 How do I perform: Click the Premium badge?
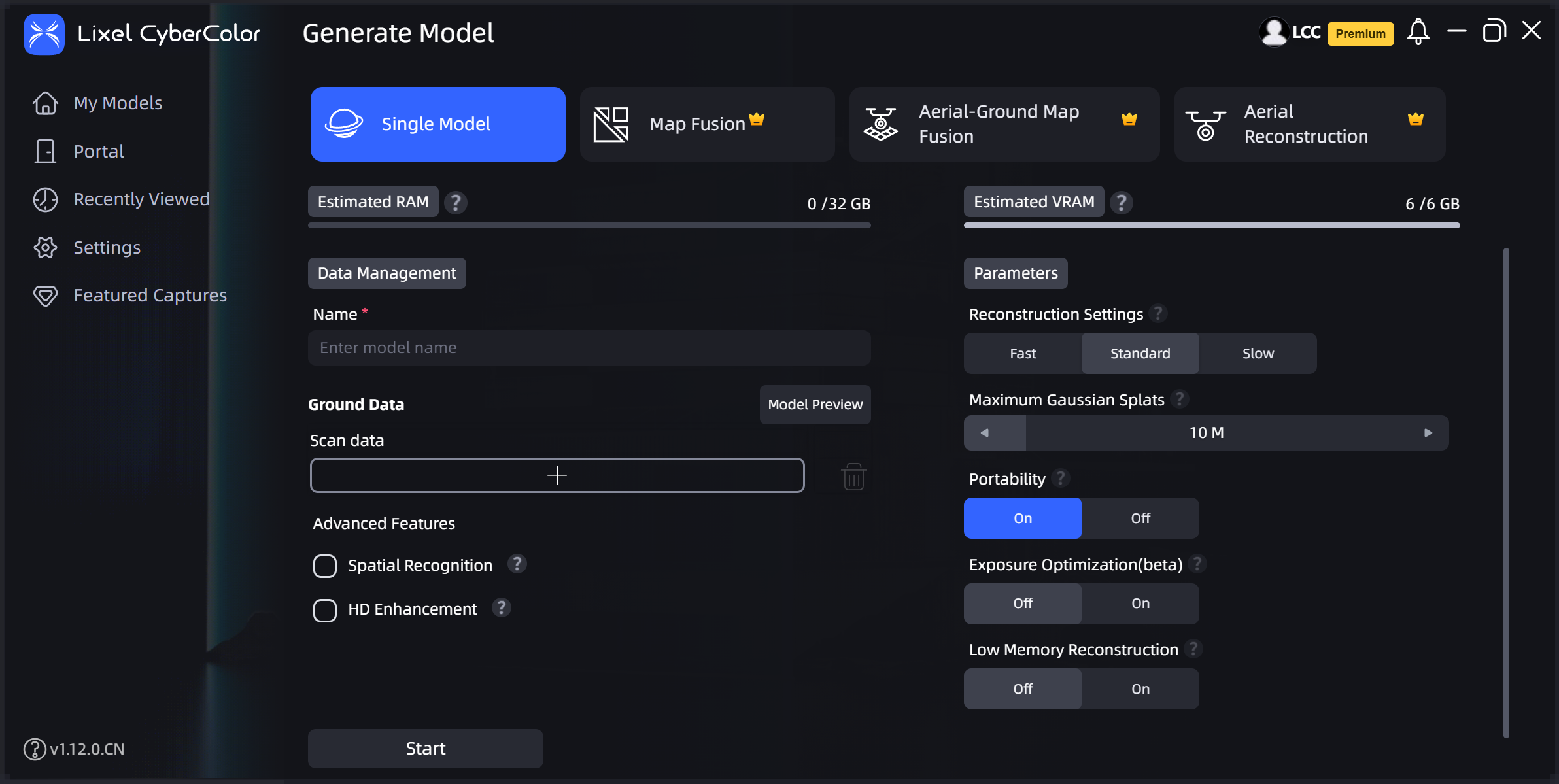[1360, 34]
